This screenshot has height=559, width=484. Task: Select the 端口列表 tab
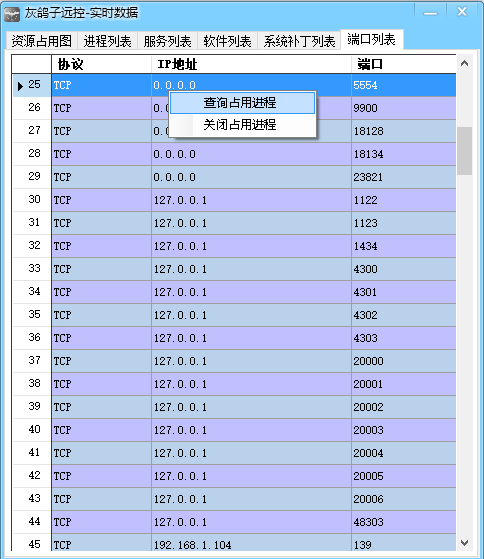372,39
